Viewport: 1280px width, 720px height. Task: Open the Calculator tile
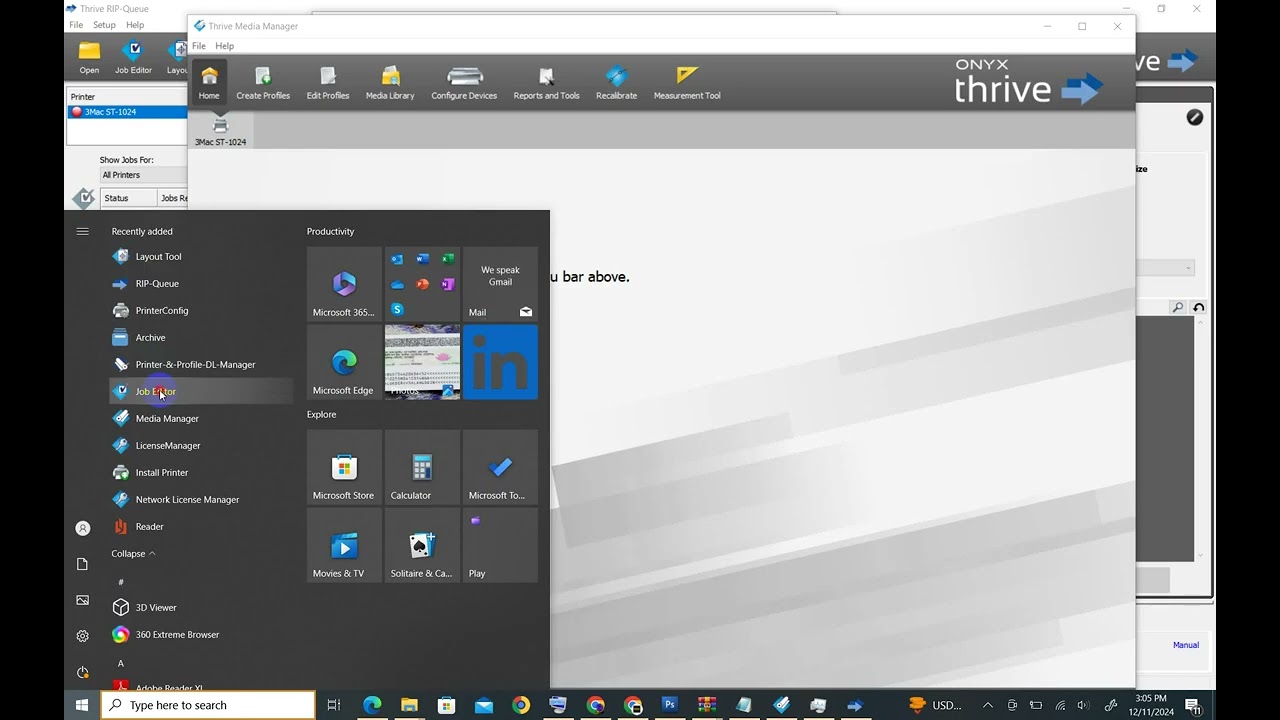(x=422, y=467)
